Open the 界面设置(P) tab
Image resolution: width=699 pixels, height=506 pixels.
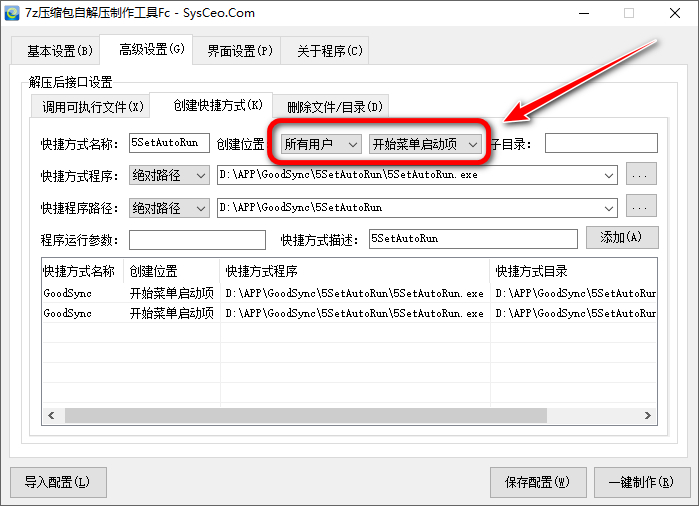coord(237,51)
